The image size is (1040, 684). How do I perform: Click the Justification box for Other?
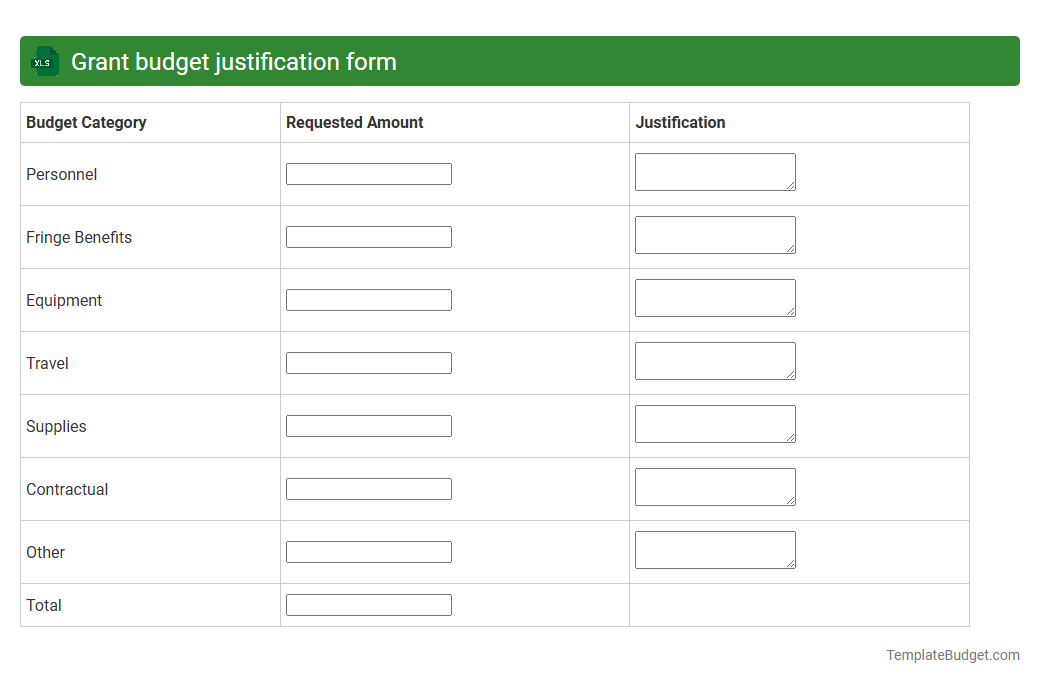(x=715, y=549)
